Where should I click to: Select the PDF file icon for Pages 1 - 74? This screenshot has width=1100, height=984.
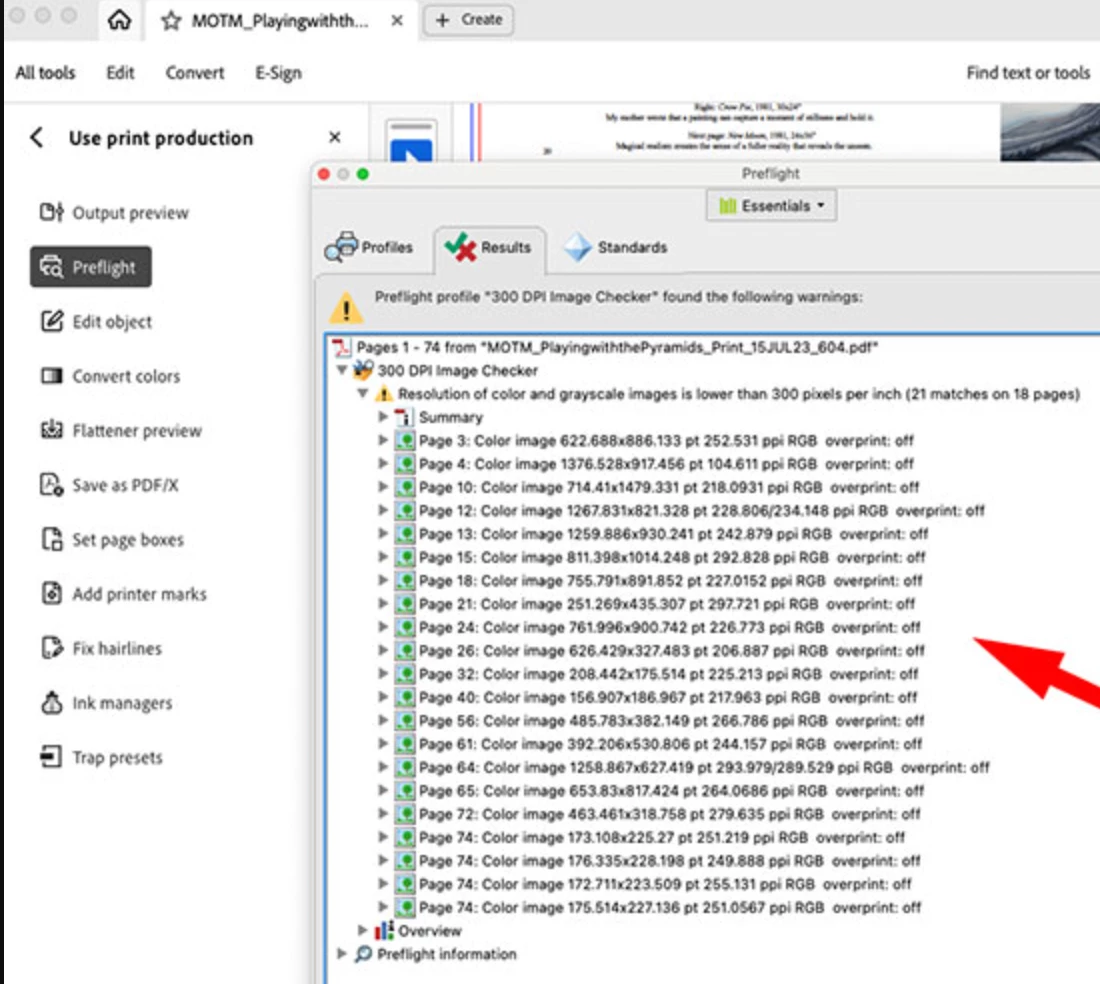pos(342,346)
